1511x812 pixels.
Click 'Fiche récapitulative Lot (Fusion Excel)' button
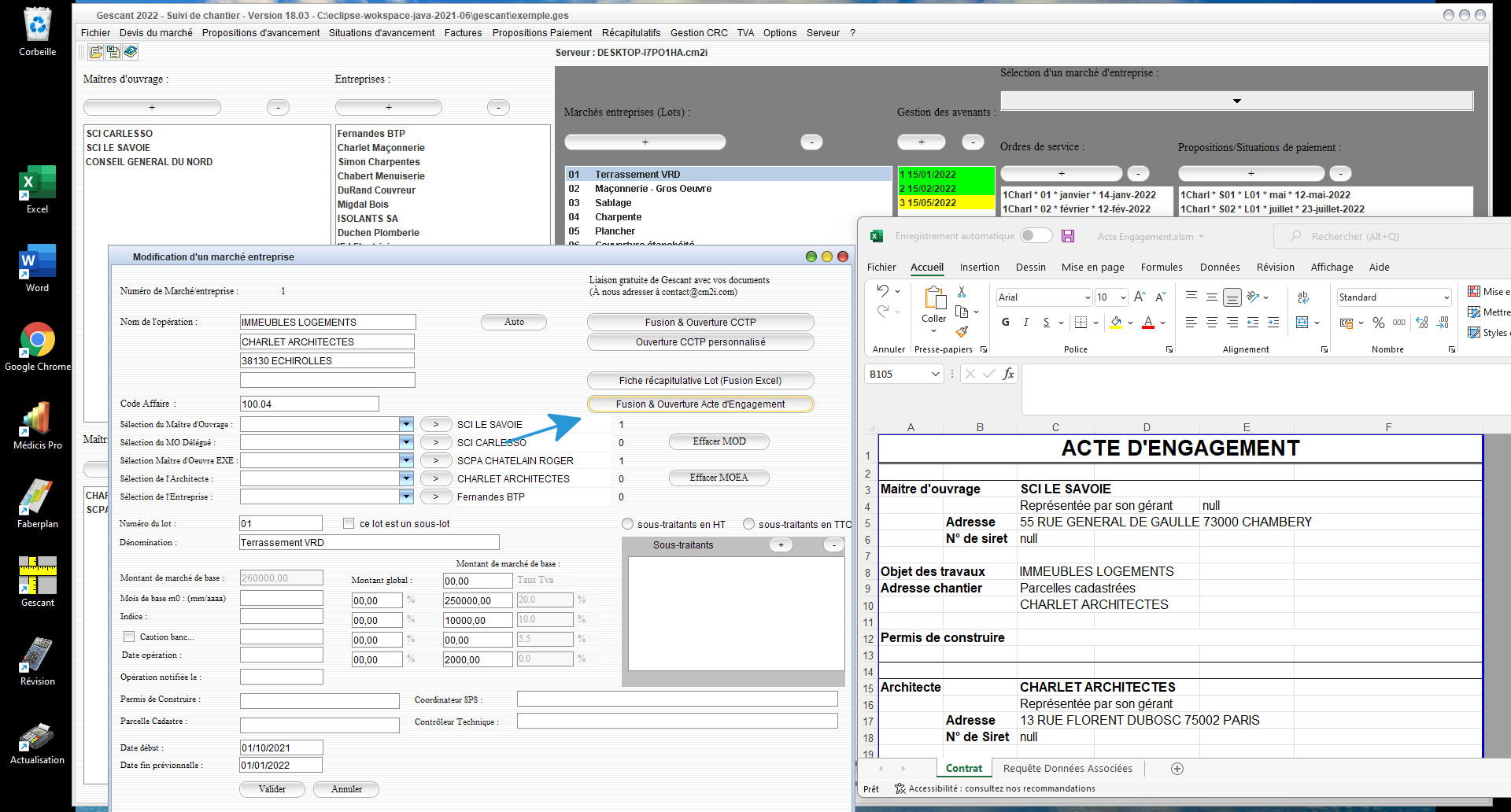[700, 381]
